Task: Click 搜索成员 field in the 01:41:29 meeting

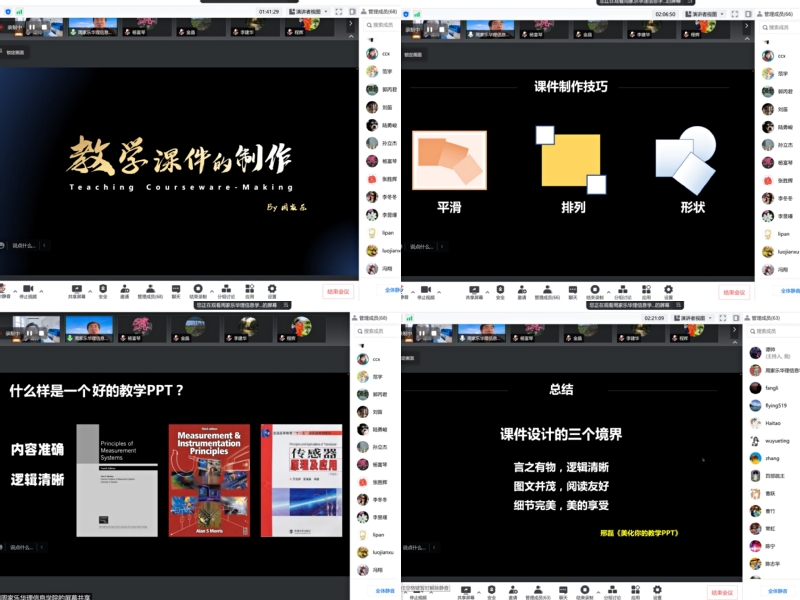Action: point(380,24)
